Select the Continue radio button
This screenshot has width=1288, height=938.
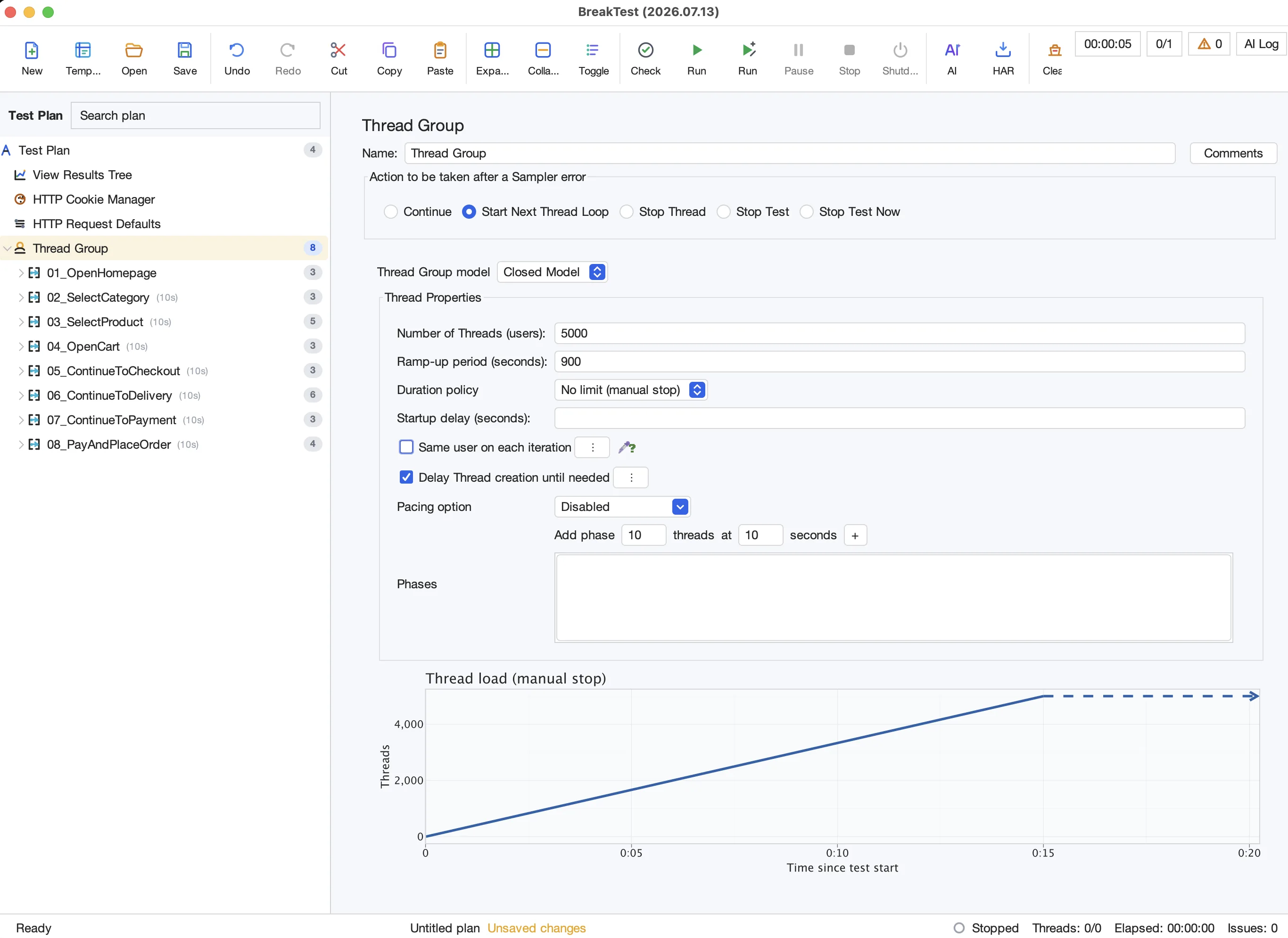point(391,212)
